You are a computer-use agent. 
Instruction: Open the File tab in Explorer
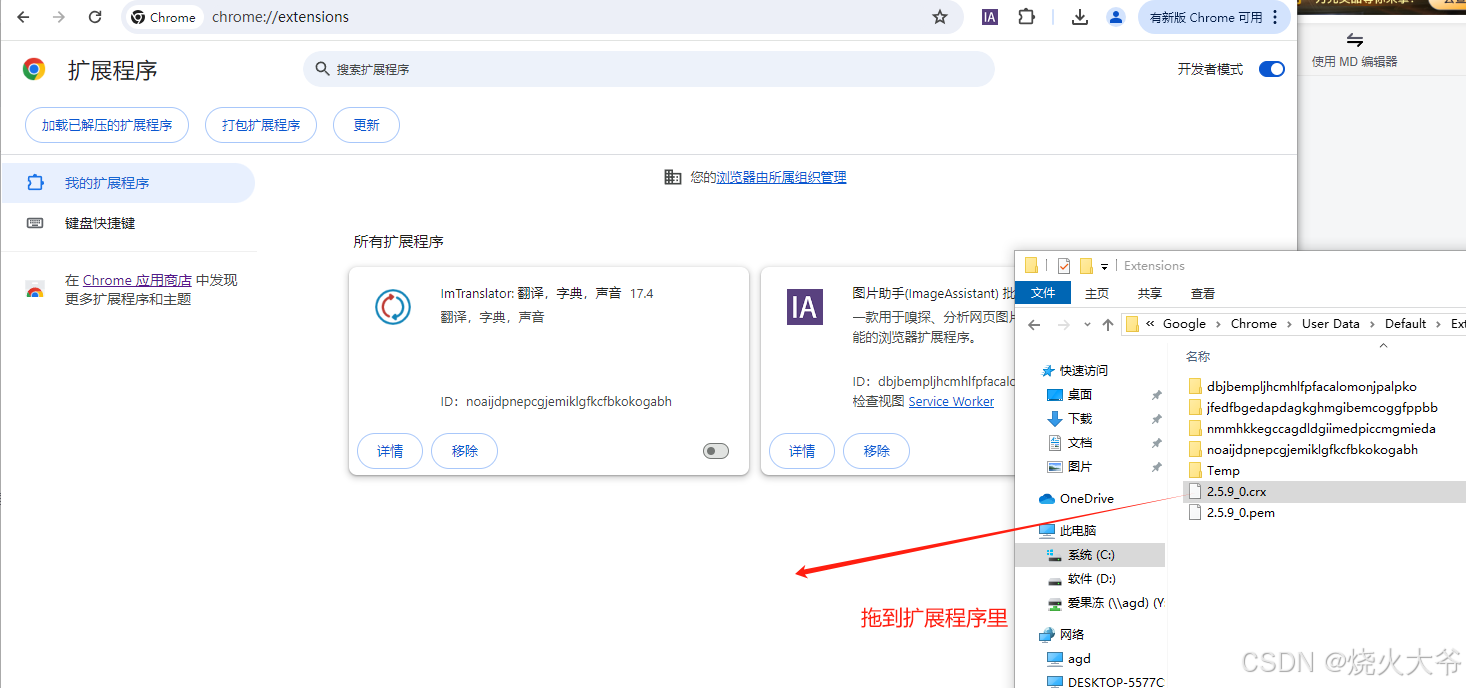[1043, 293]
